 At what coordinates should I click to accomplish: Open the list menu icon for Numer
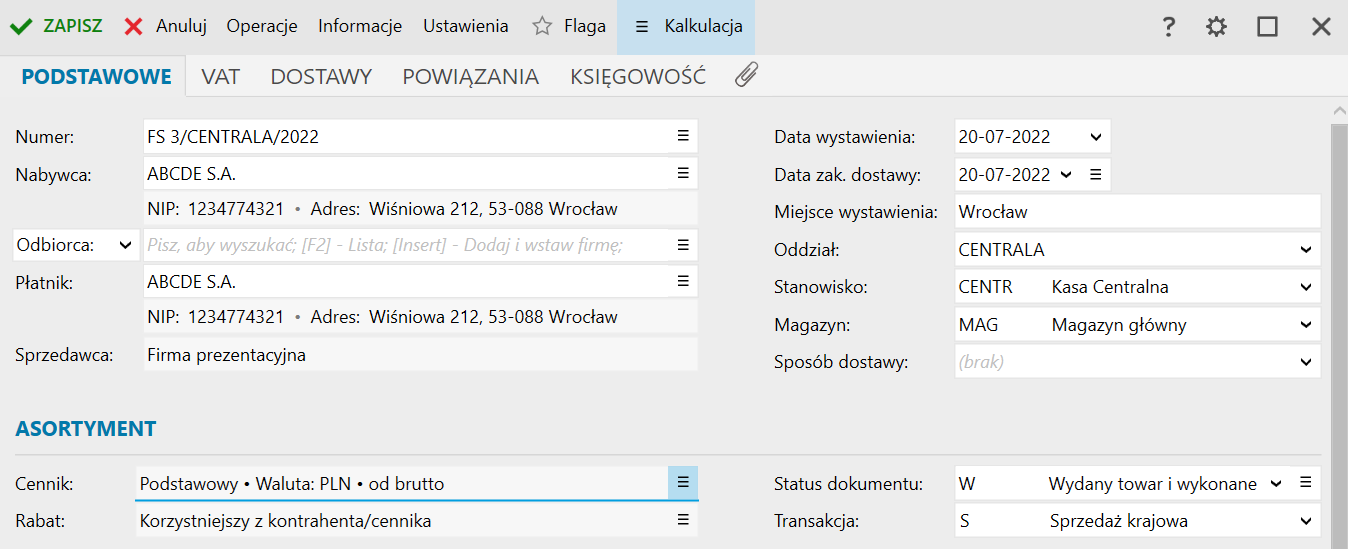(x=683, y=136)
